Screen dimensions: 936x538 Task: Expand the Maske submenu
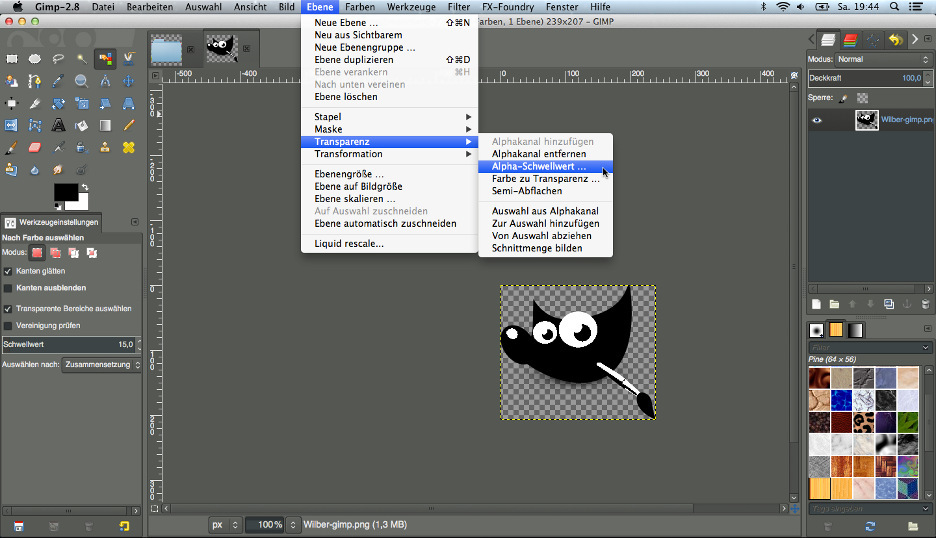point(389,129)
